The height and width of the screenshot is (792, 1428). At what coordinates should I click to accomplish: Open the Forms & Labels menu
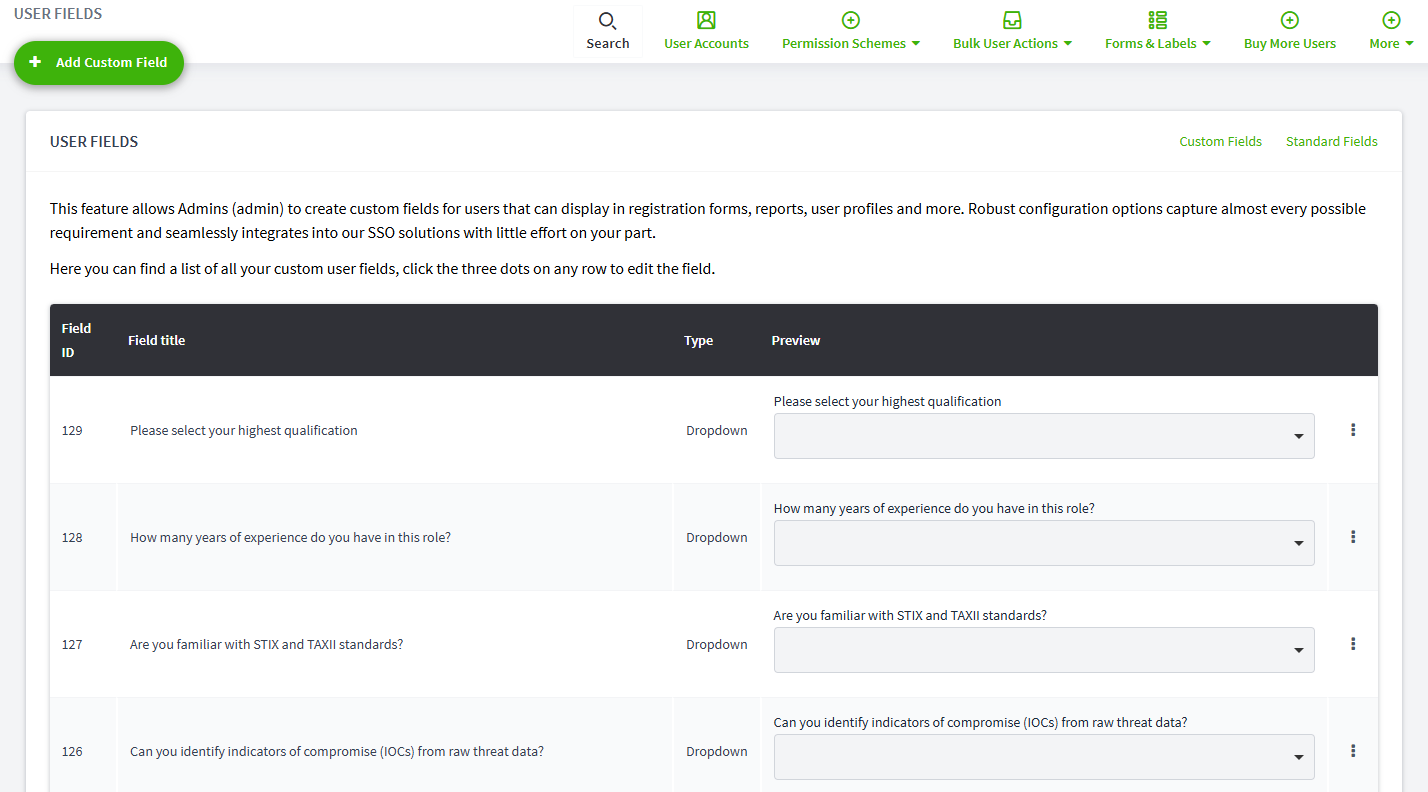pos(1157,44)
